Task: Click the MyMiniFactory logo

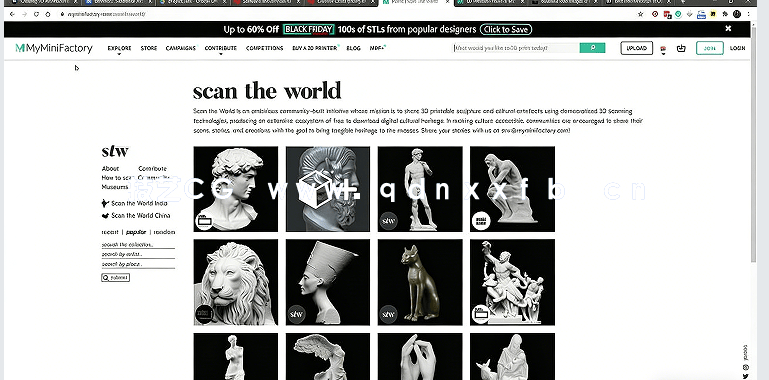Action: tap(54, 48)
